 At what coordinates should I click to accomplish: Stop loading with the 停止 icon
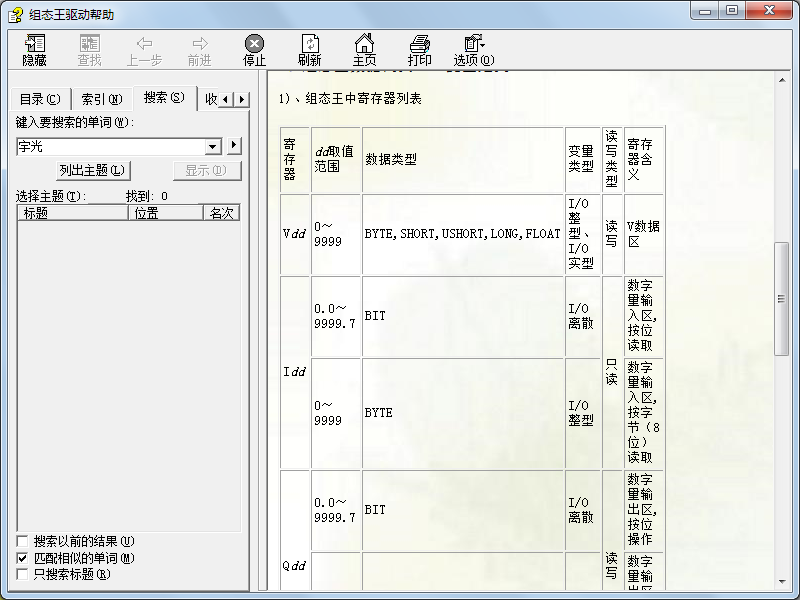pyautogui.click(x=254, y=50)
